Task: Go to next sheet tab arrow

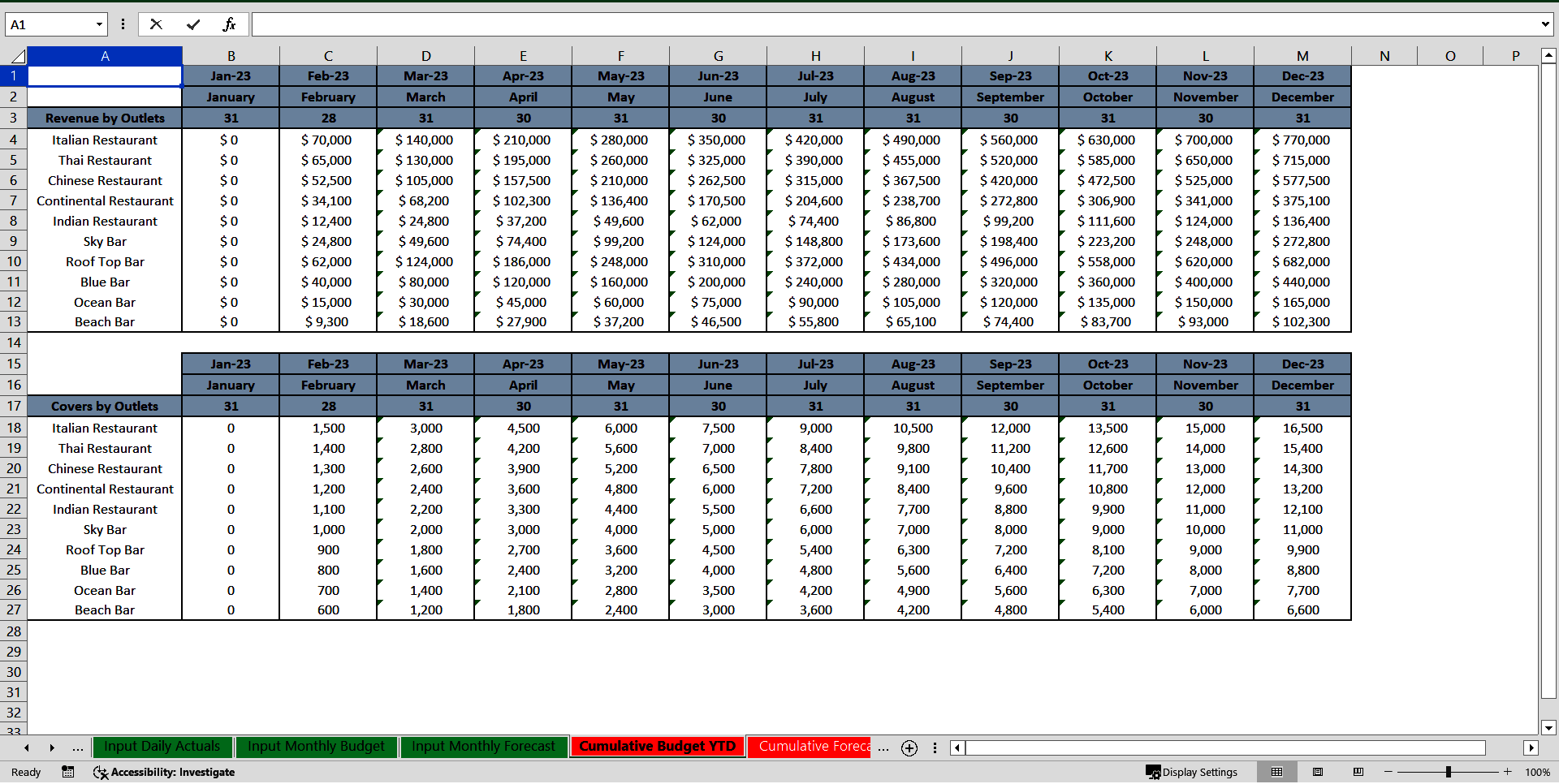Action: tap(52, 747)
